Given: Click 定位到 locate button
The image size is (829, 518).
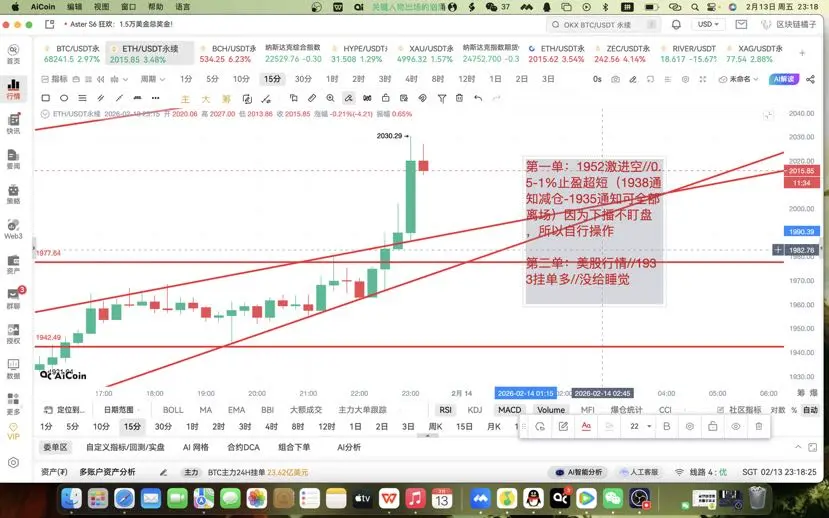Looking at the screenshot, I should pyautogui.click(x=65, y=410).
